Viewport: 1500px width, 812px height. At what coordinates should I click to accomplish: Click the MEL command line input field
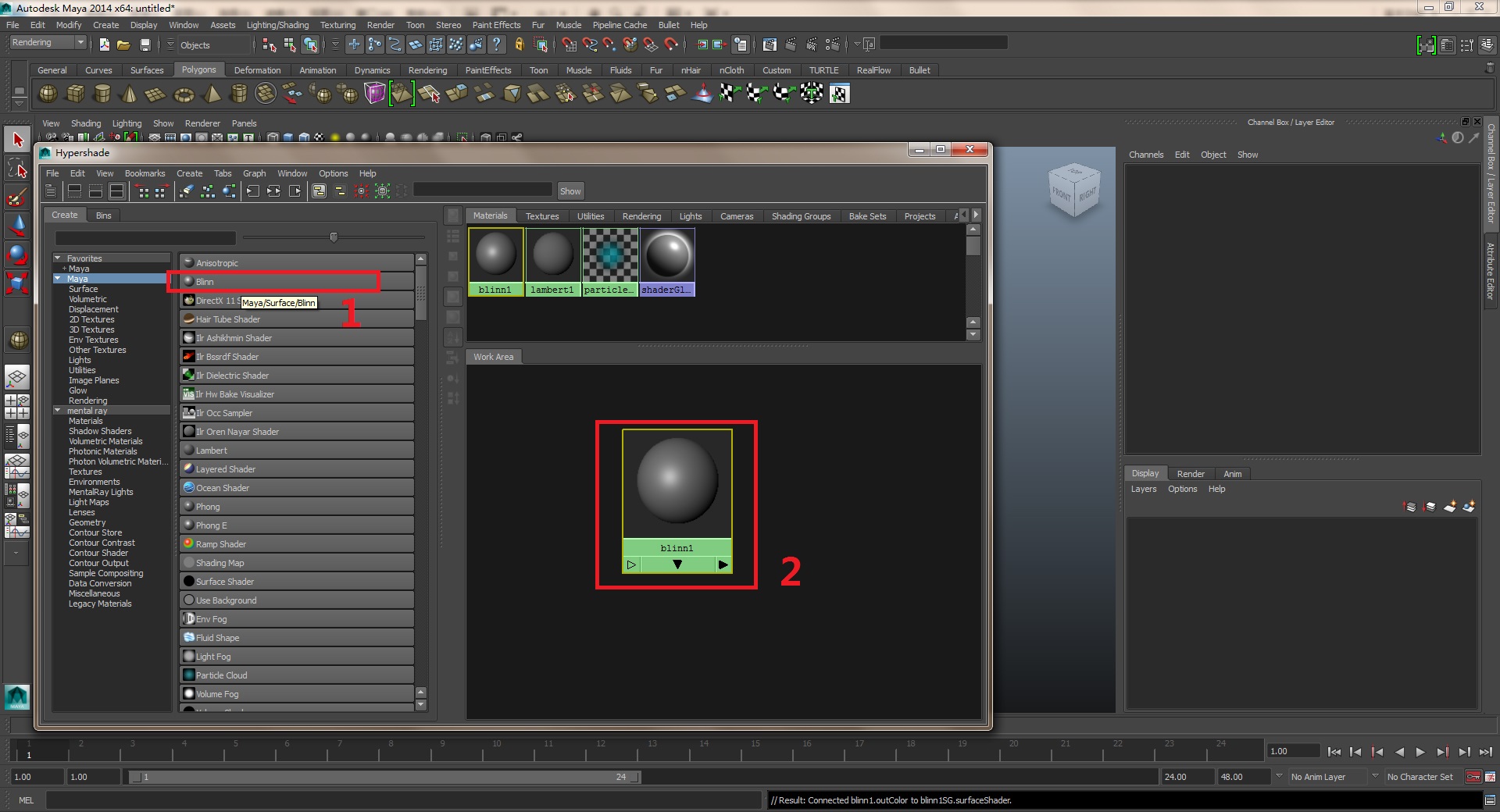pos(403,800)
